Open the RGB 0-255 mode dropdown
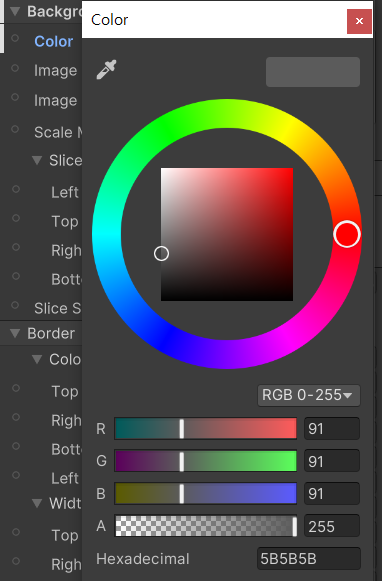 (x=309, y=395)
